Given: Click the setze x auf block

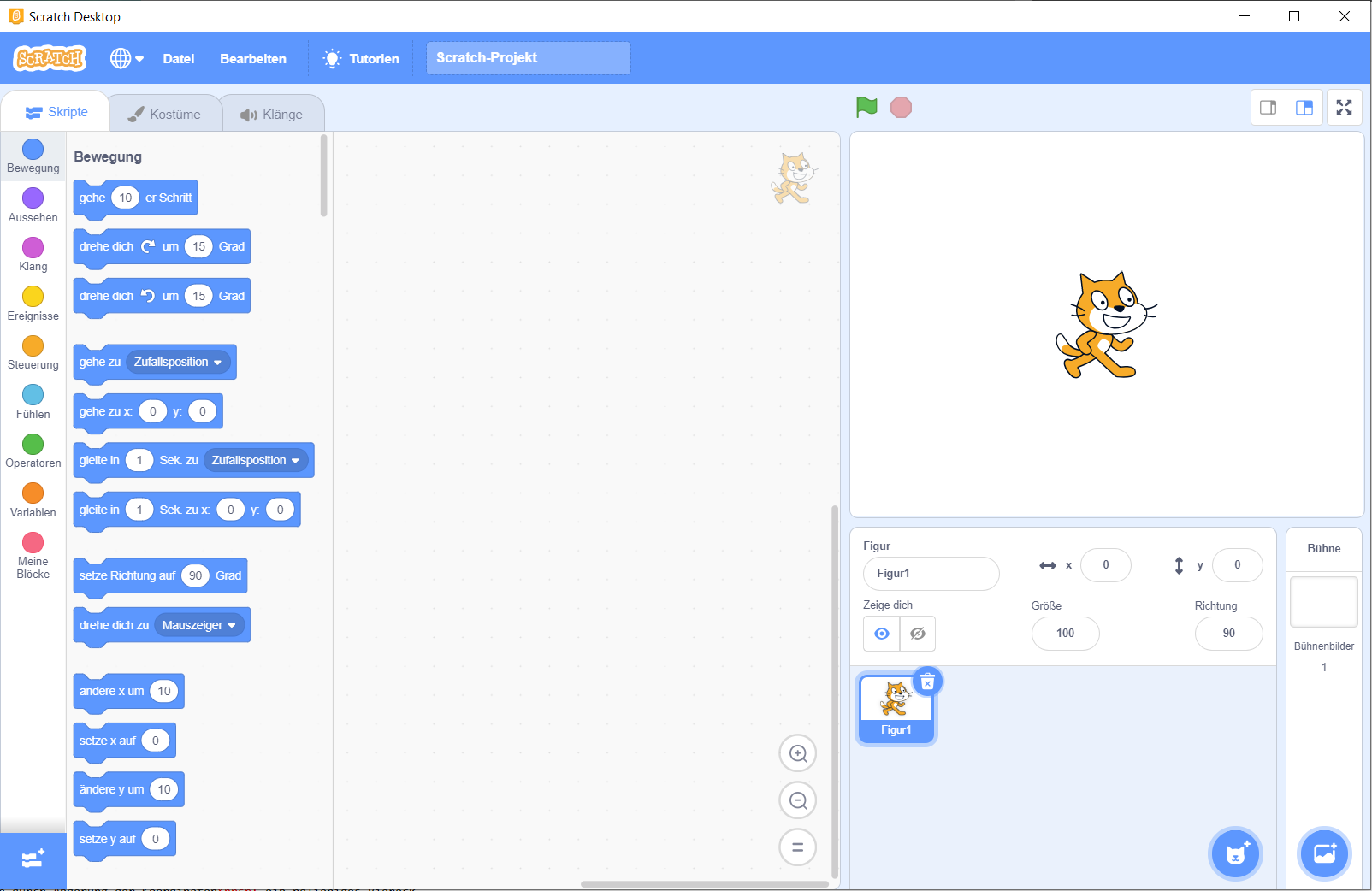Looking at the screenshot, I should click(124, 741).
